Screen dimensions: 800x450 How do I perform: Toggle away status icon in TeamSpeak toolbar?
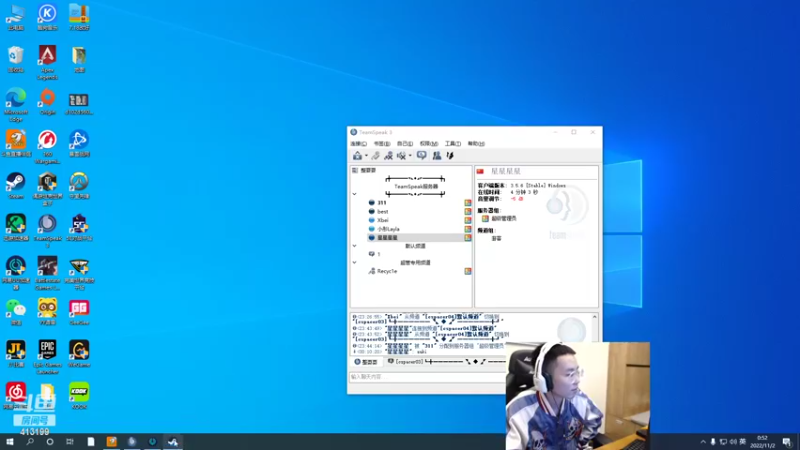coord(388,156)
